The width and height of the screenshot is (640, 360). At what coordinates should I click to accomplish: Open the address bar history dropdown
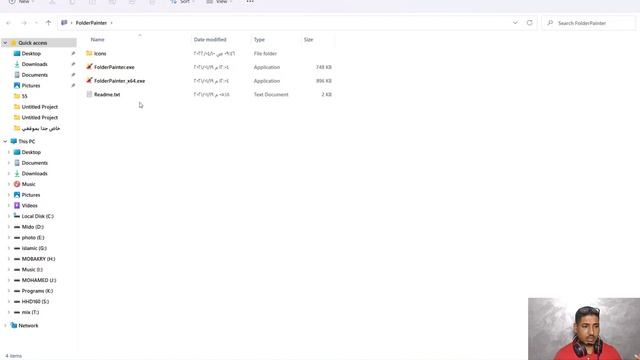pos(515,23)
